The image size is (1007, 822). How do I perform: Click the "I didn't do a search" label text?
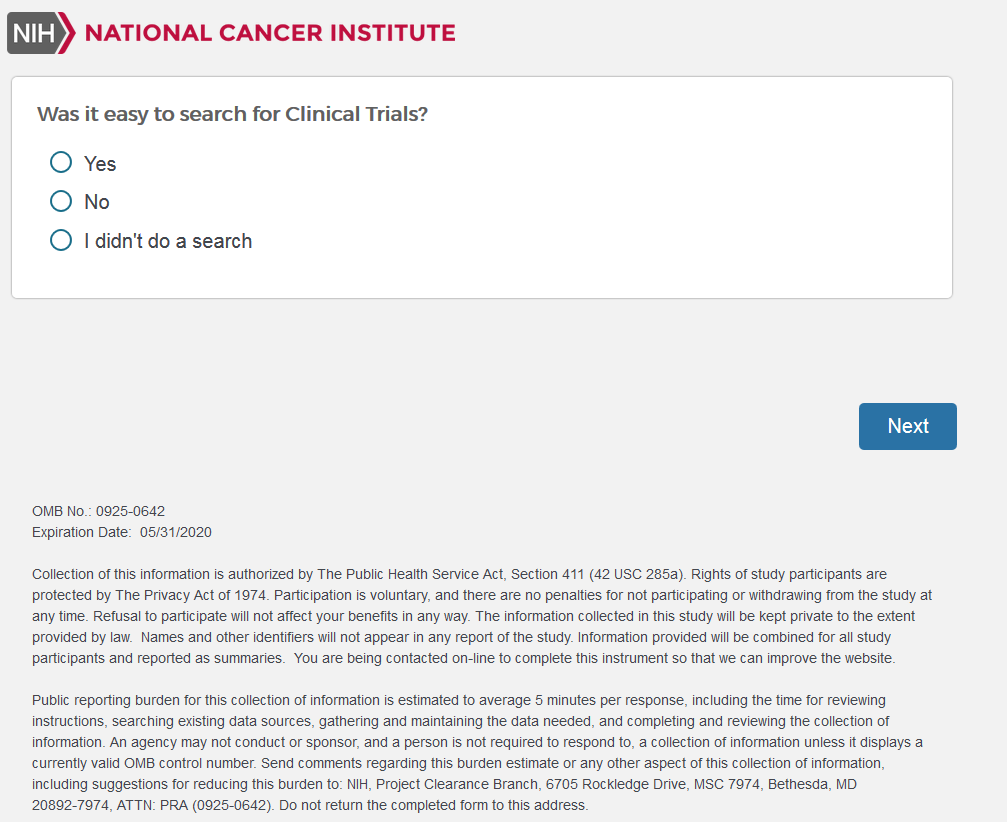168,241
